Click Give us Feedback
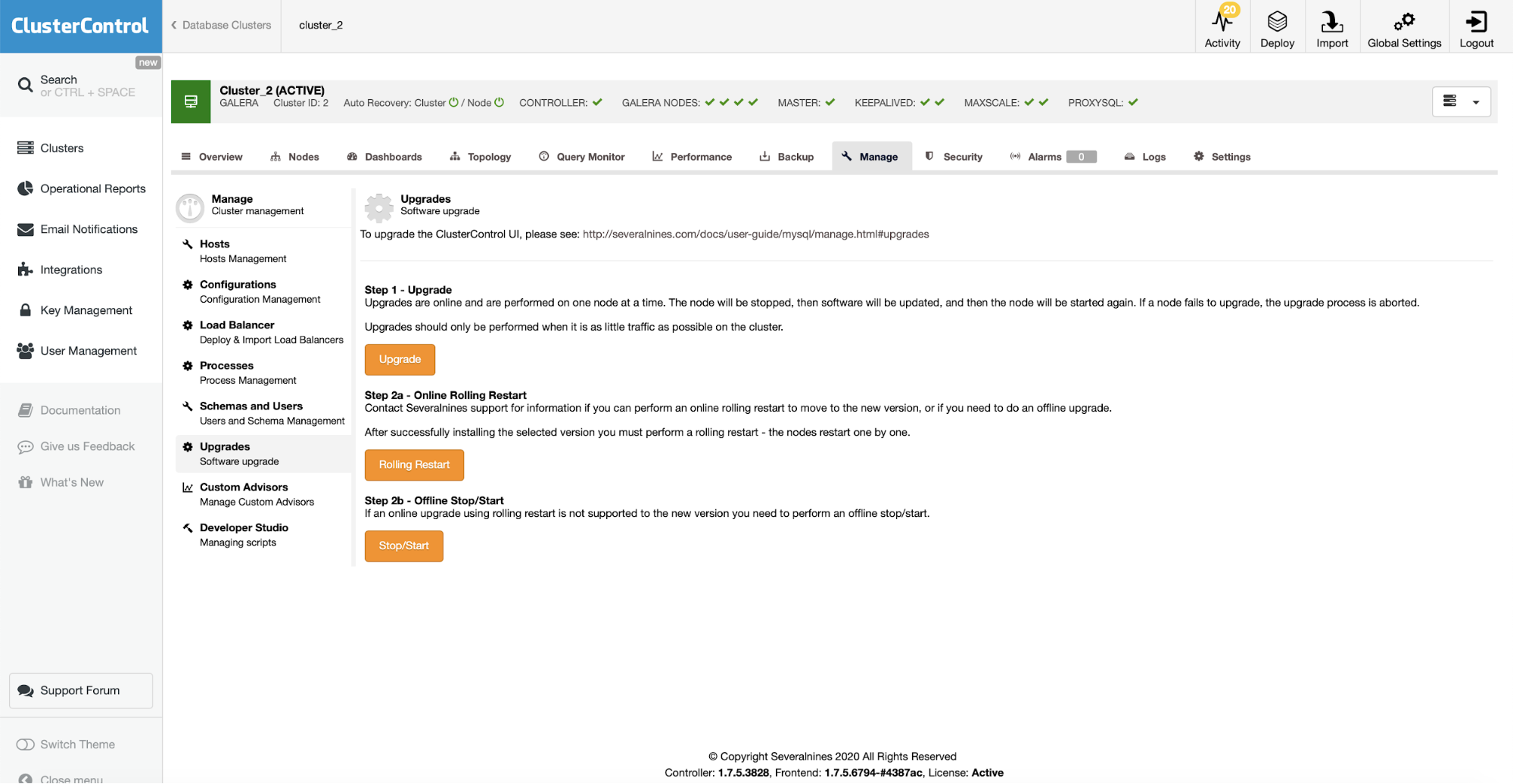The width and height of the screenshot is (1513, 784). (76, 446)
